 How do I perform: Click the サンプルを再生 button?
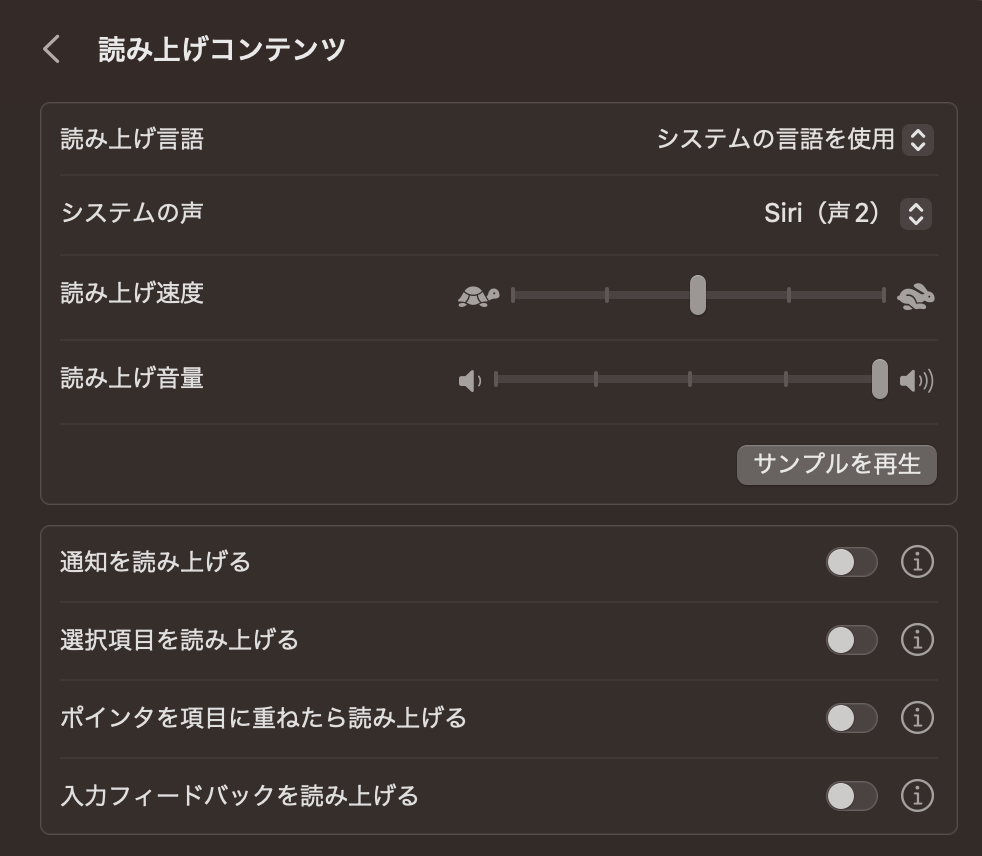[x=836, y=464]
